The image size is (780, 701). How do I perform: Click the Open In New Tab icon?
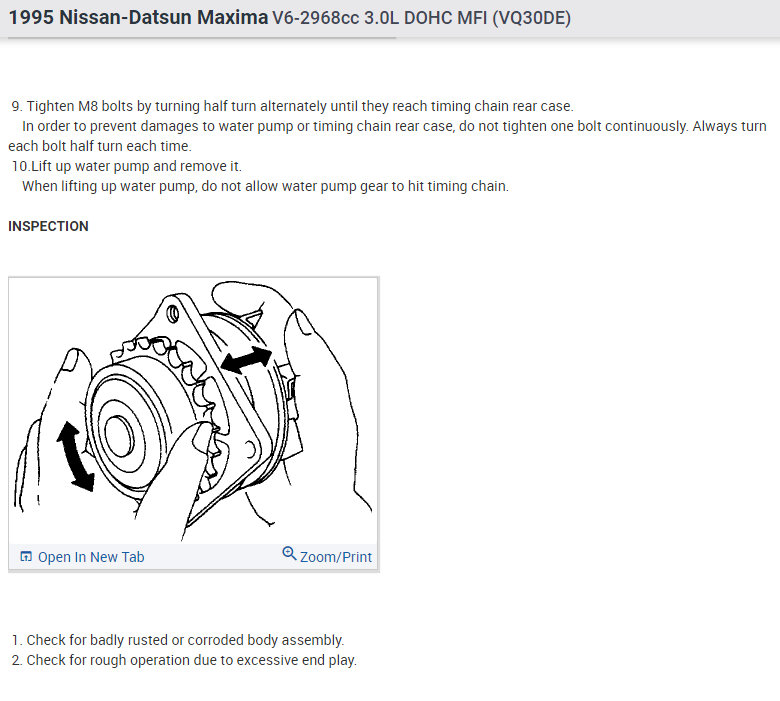click(x=27, y=557)
